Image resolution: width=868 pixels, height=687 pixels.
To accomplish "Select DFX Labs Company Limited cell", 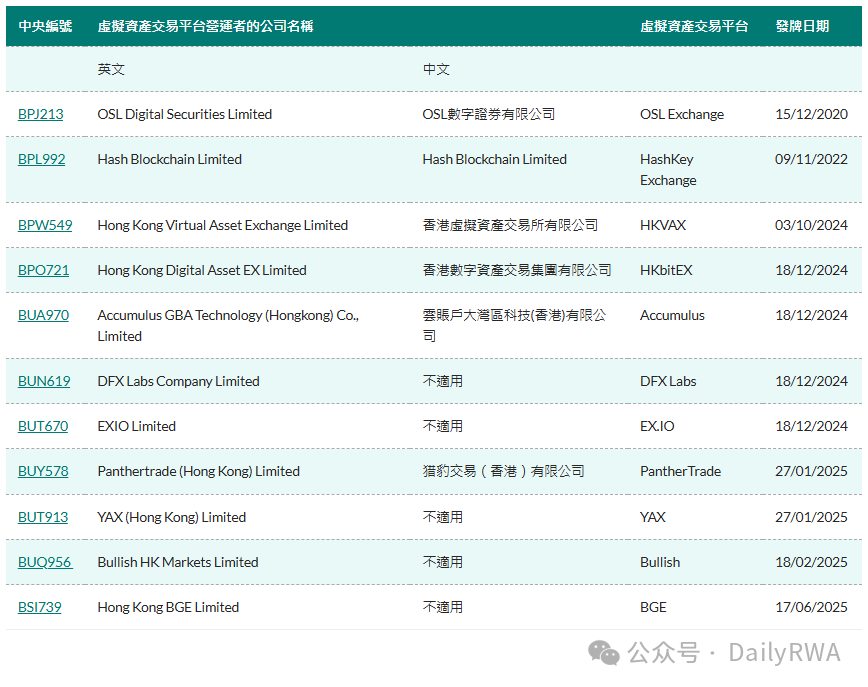I will 178,381.
